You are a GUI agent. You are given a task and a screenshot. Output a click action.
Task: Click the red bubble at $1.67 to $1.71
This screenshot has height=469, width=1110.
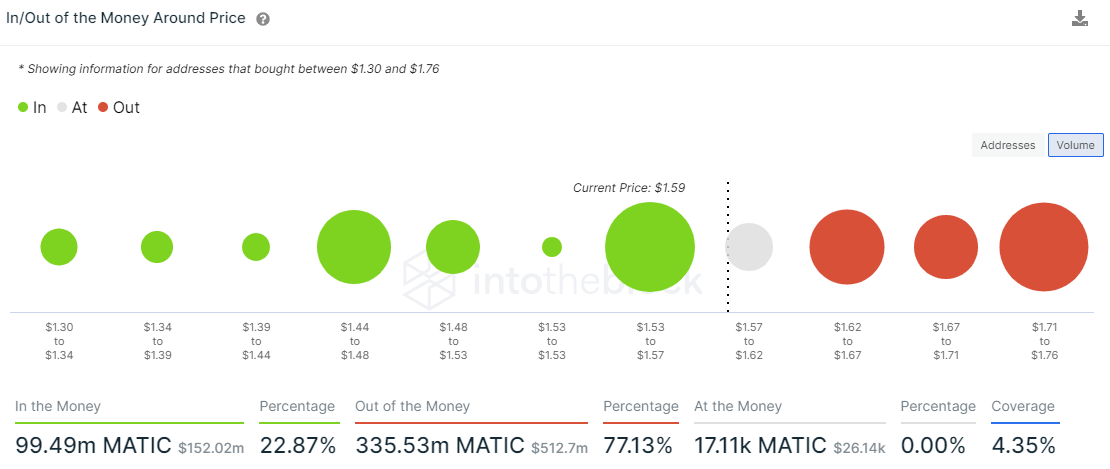[x=945, y=247]
